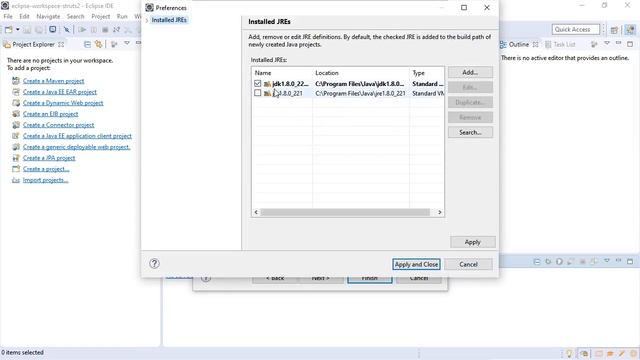Image resolution: width=640 pixels, height=360 pixels.
Task: Click the Eclipse logo in title bar
Action: coord(5,6)
